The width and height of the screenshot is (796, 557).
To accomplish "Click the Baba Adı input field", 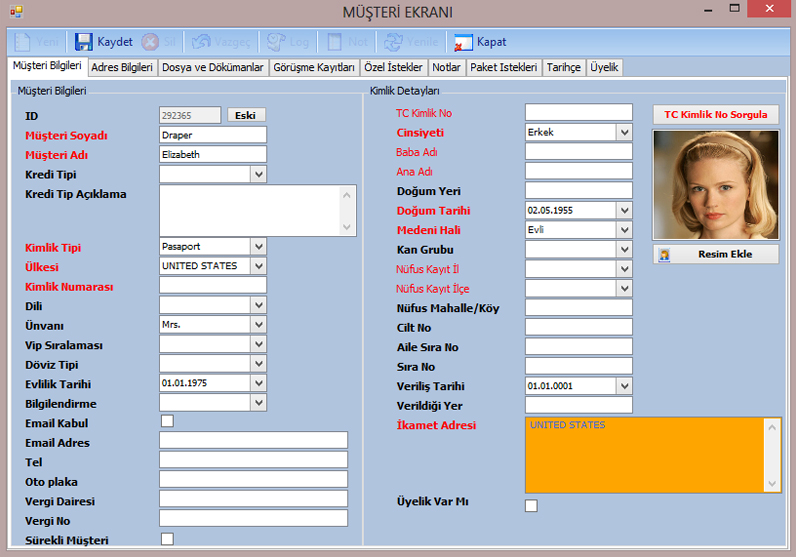I will [x=579, y=151].
